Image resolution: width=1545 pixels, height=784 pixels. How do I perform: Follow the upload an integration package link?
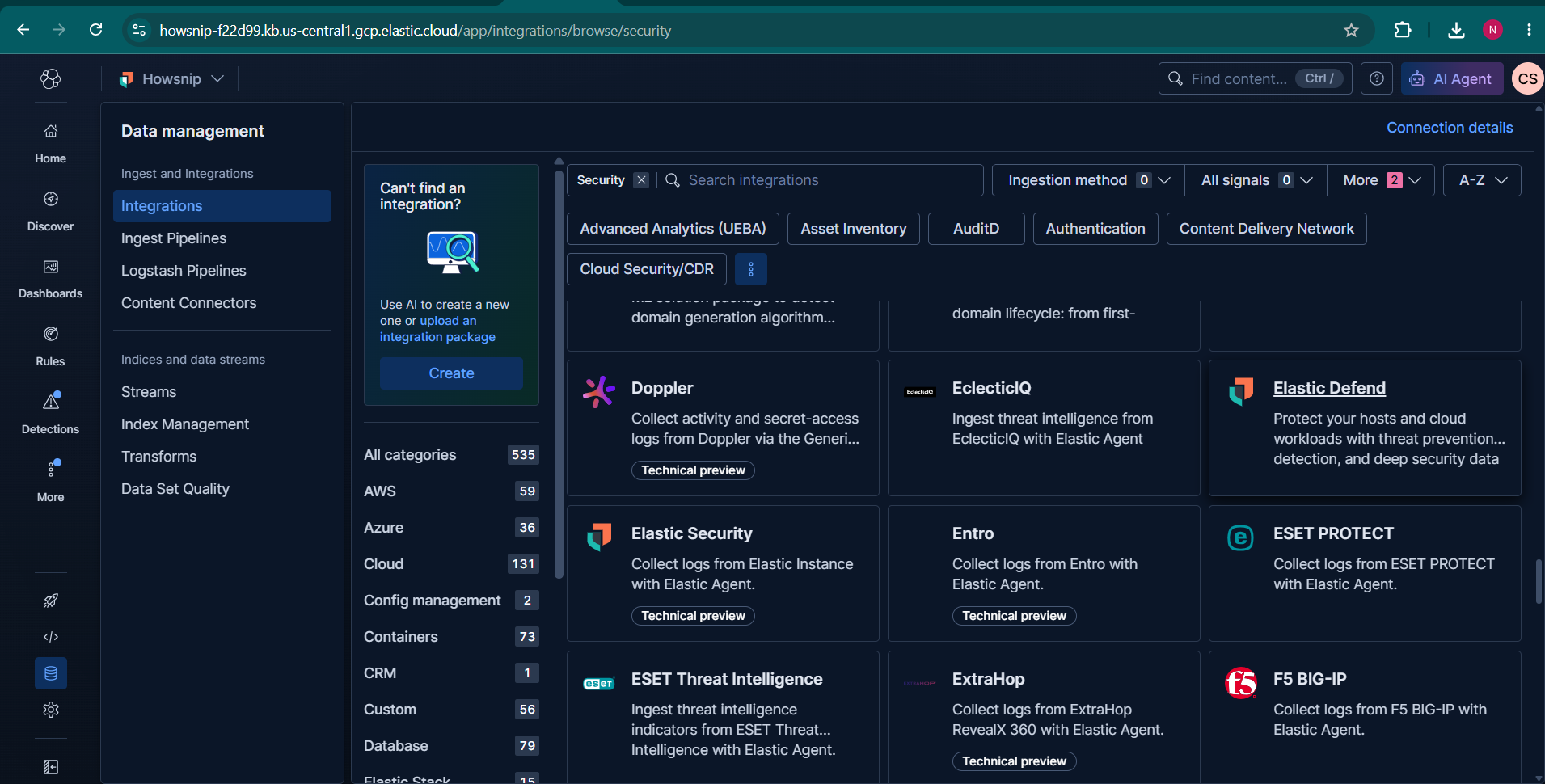point(438,329)
